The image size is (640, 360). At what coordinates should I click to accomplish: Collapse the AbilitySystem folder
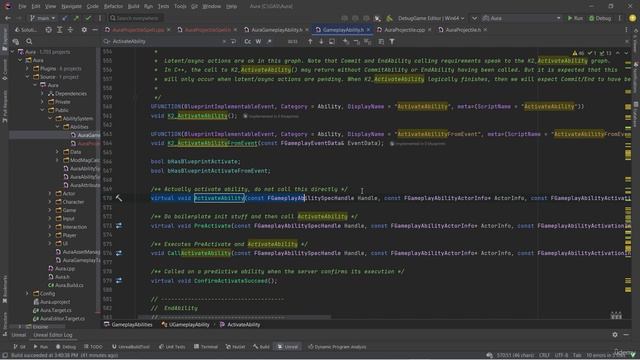tap(50, 118)
